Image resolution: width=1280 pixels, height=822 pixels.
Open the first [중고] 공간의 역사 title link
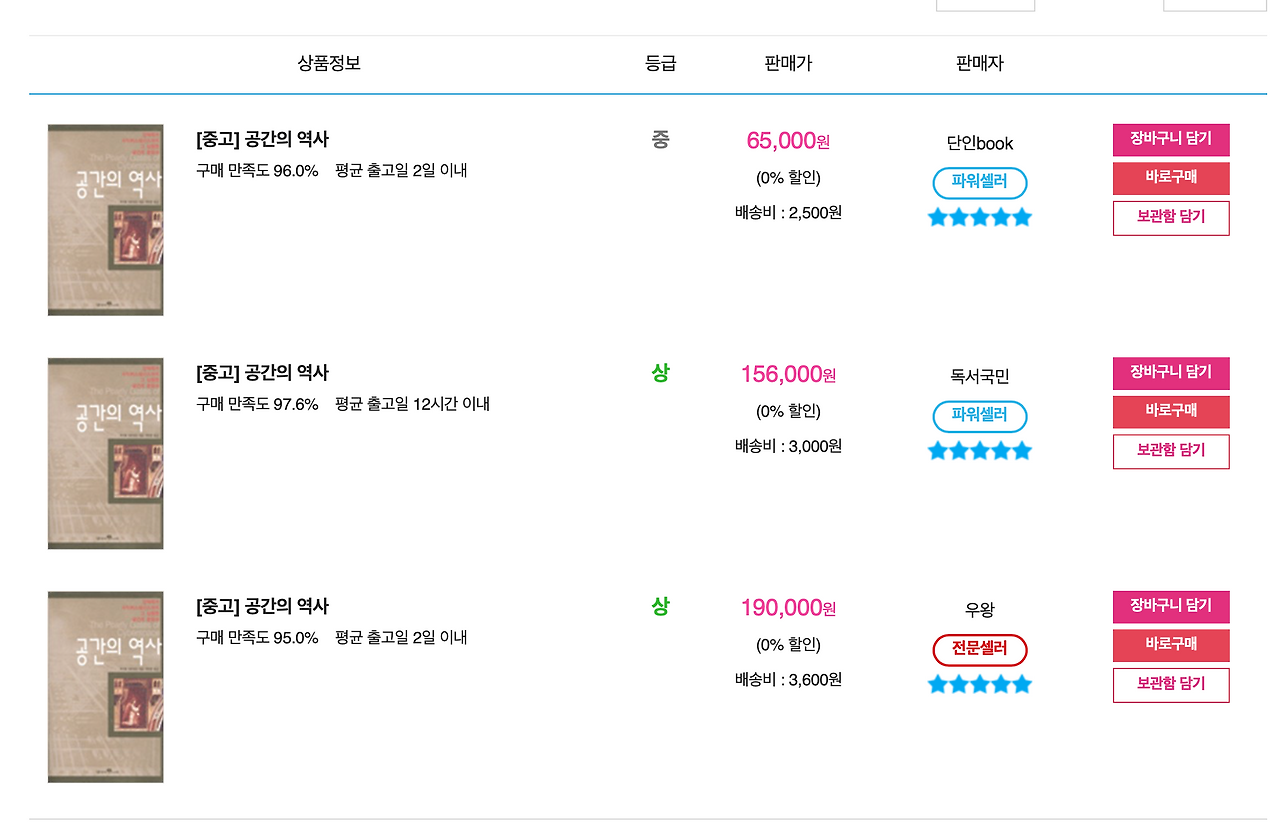point(262,140)
